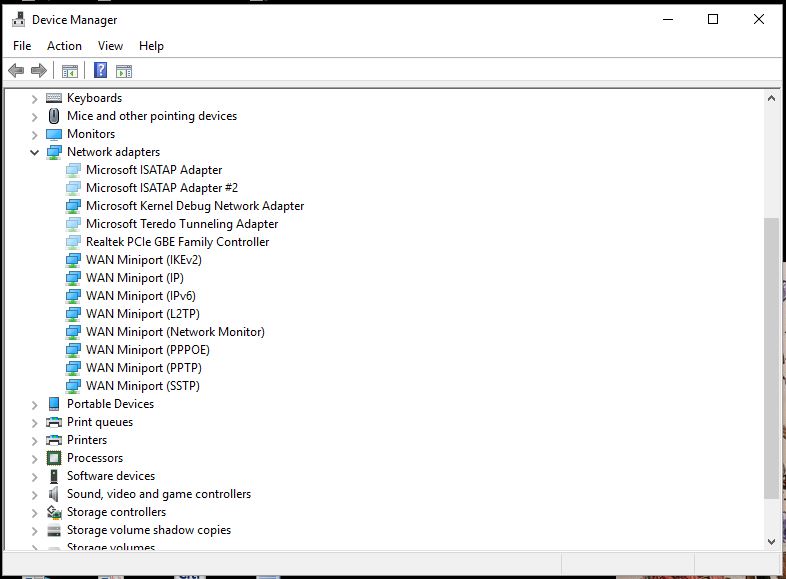This screenshot has width=786, height=579.
Task: Click the Network adapters category icon
Action: coord(54,152)
